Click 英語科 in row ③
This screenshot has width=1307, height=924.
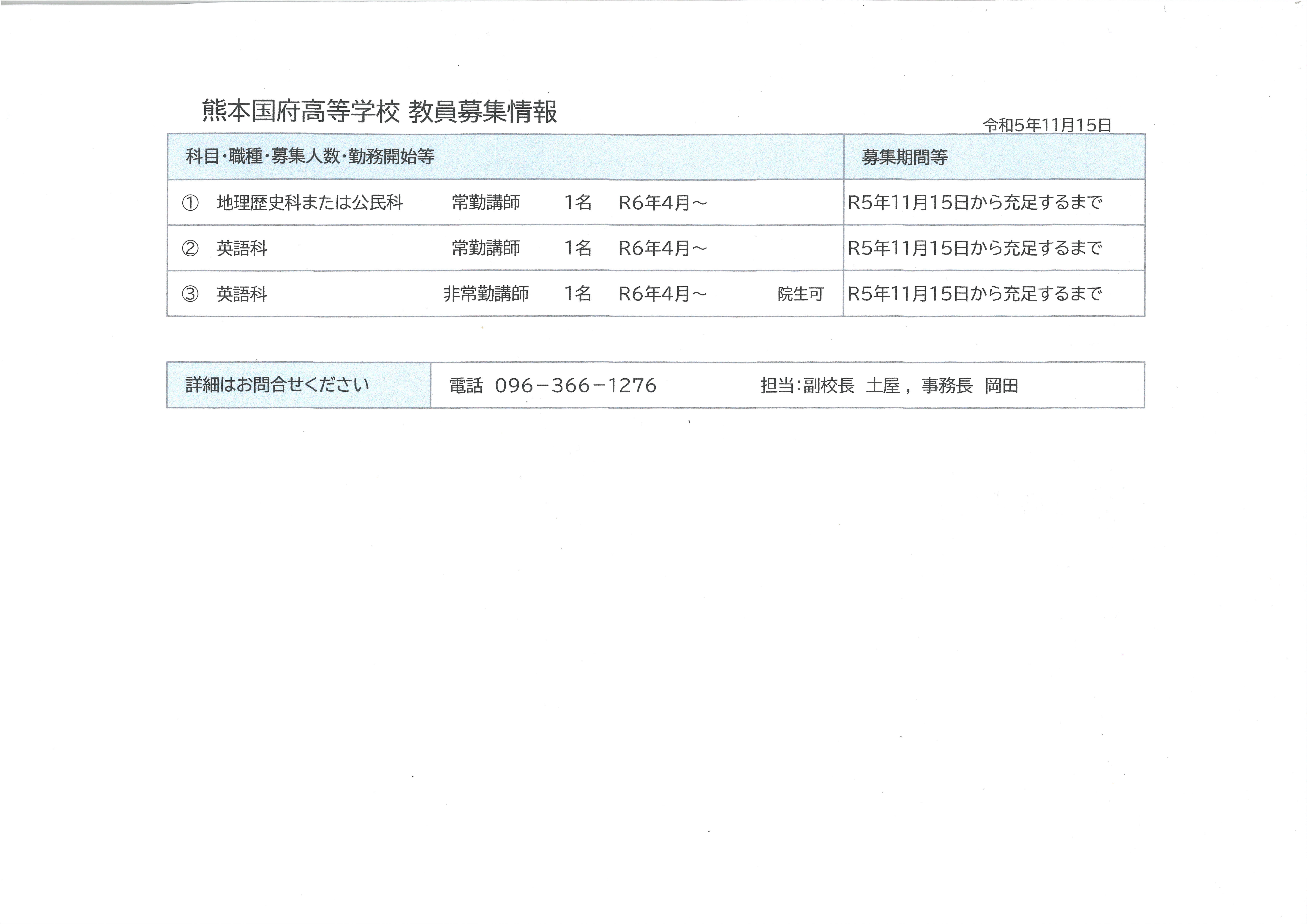[242, 294]
